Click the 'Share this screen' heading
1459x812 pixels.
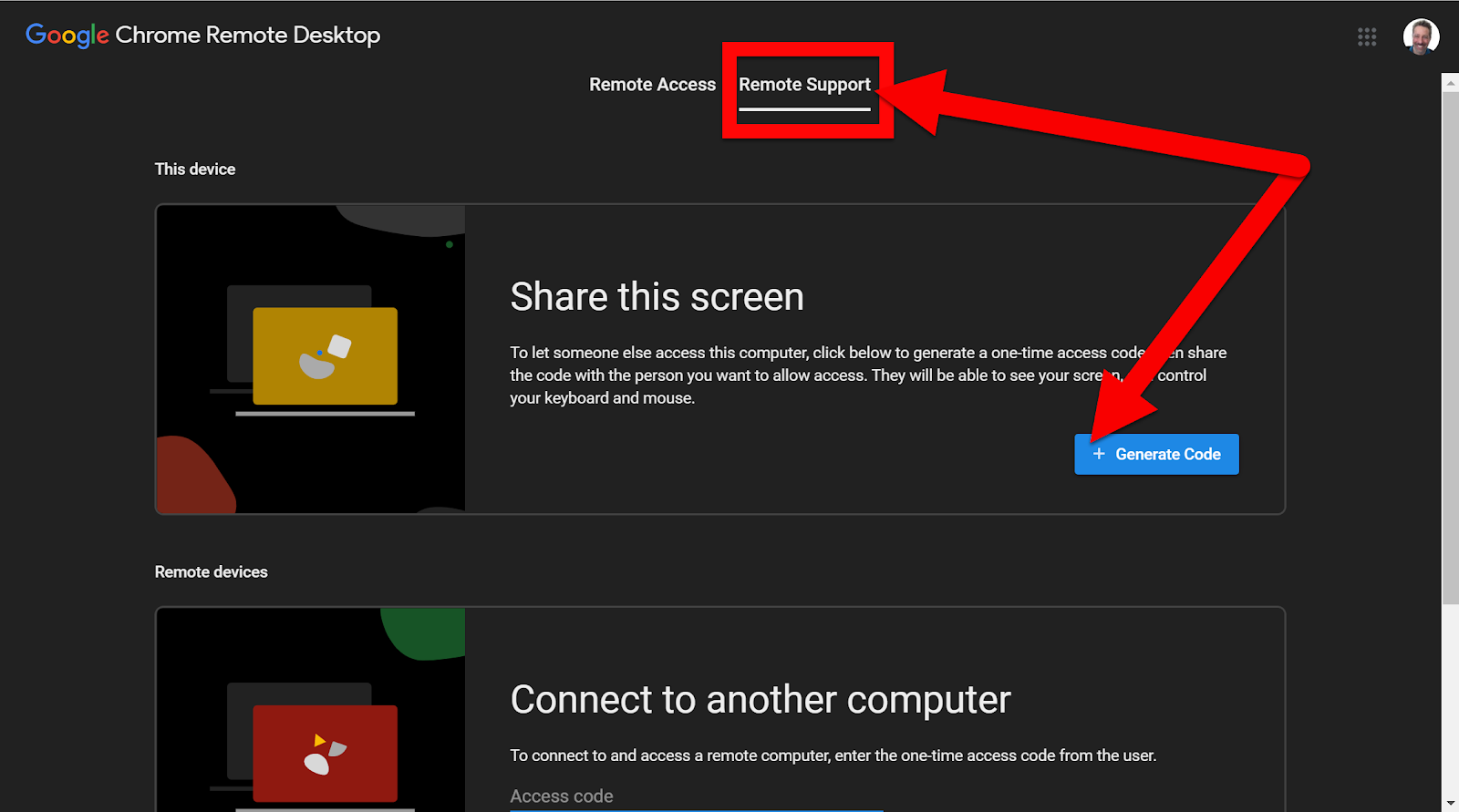pyautogui.click(x=657, y=297)
